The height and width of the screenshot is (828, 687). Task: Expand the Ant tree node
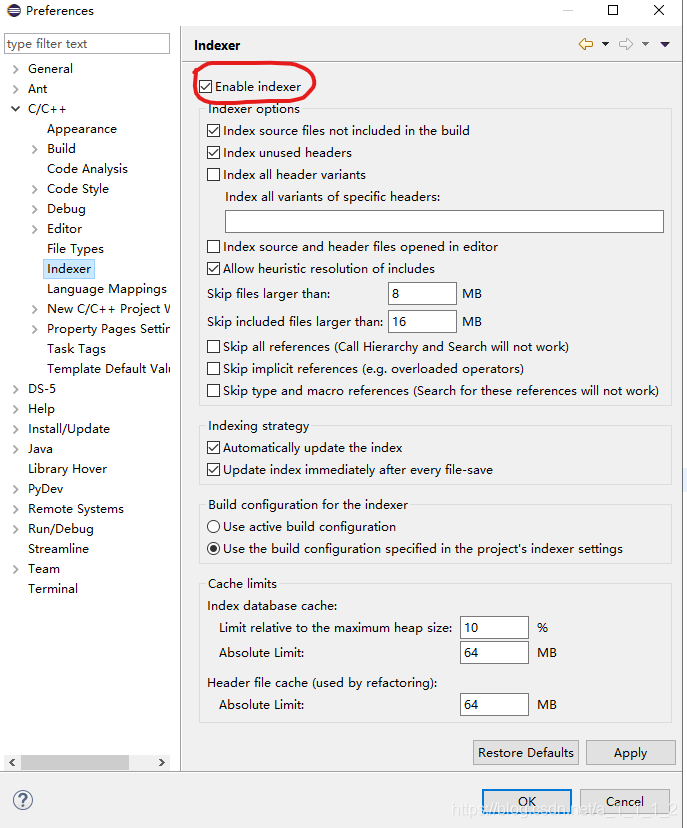[x=15, y=89]
